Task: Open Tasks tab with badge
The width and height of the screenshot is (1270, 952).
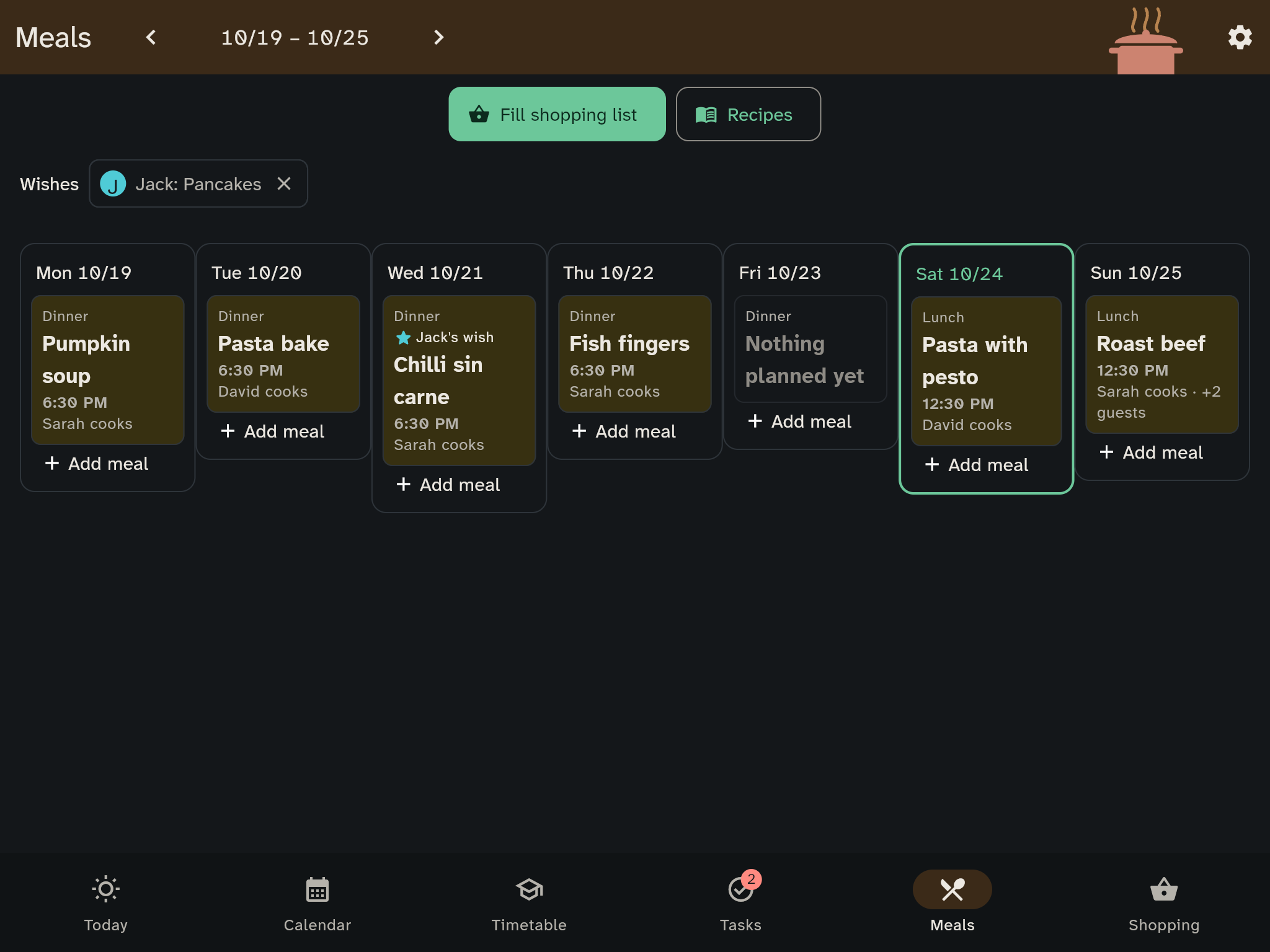Action: point(741,902)
